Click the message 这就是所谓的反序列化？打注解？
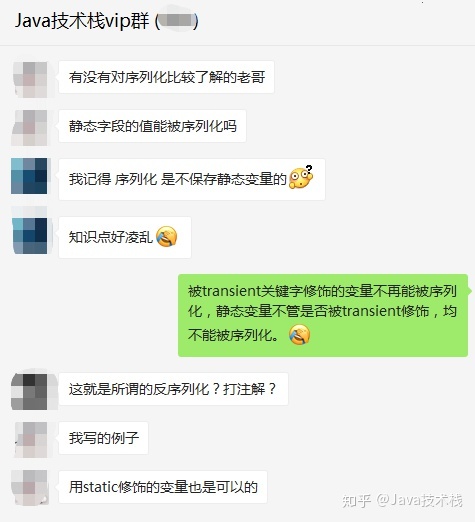 (x=173, y=389)
